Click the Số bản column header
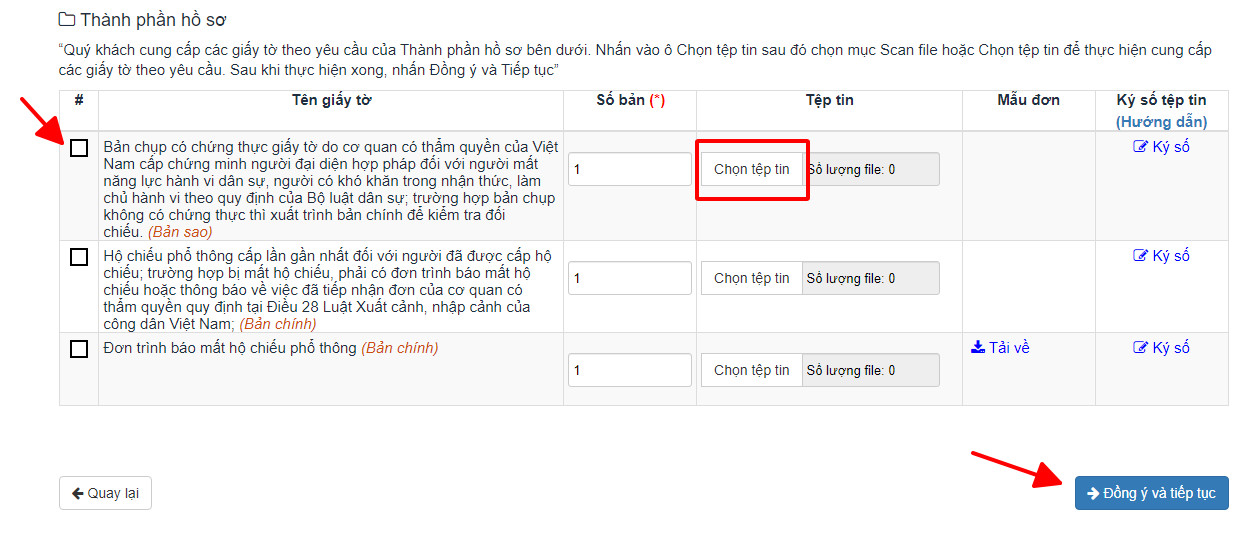This screenshot has height=535, width=1247. pos(630,100)
